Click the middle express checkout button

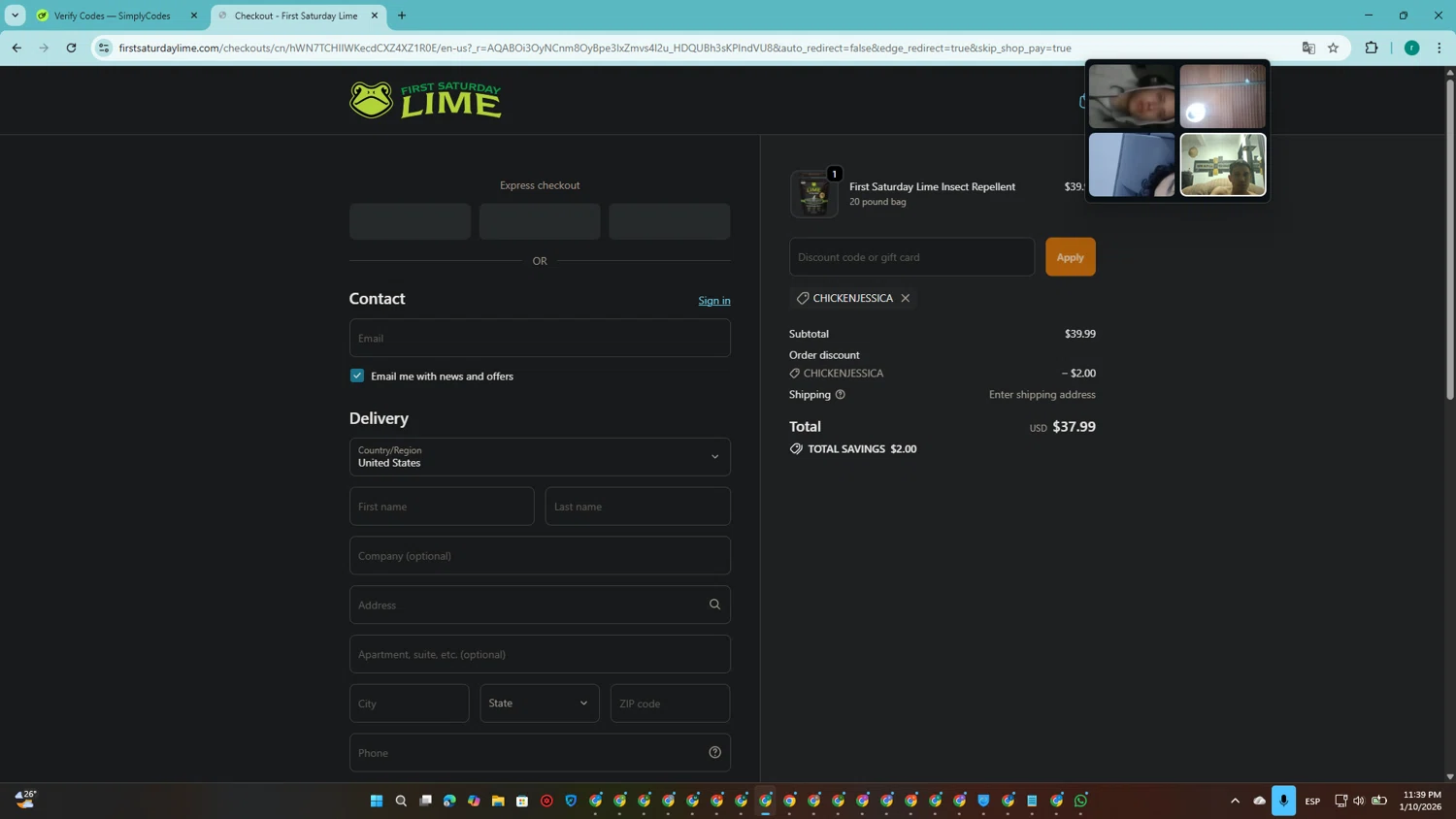pos(540,221)
